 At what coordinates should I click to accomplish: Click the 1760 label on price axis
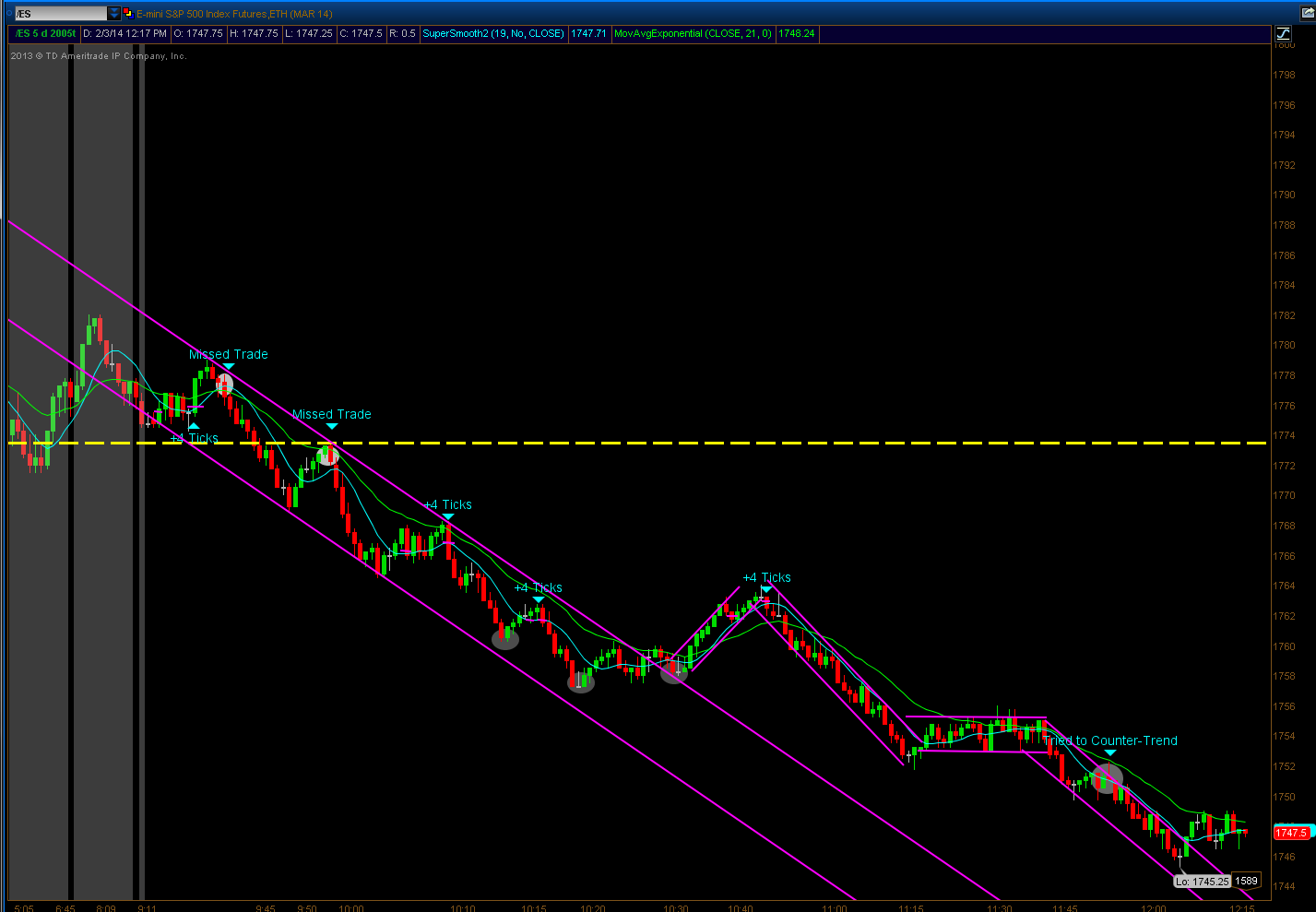coord(1284,646)
